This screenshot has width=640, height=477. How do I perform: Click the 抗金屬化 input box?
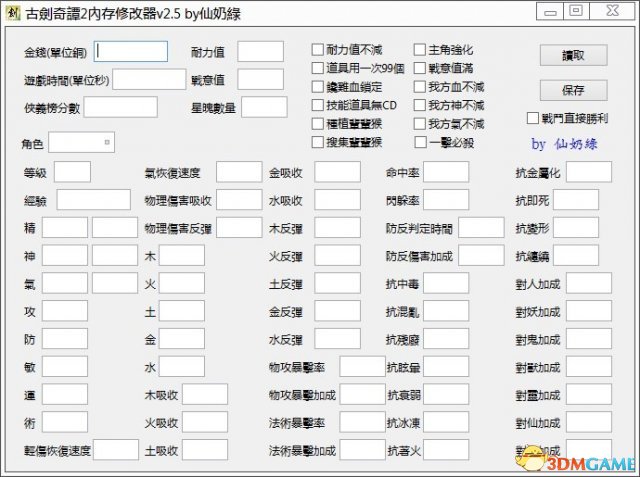589,172
